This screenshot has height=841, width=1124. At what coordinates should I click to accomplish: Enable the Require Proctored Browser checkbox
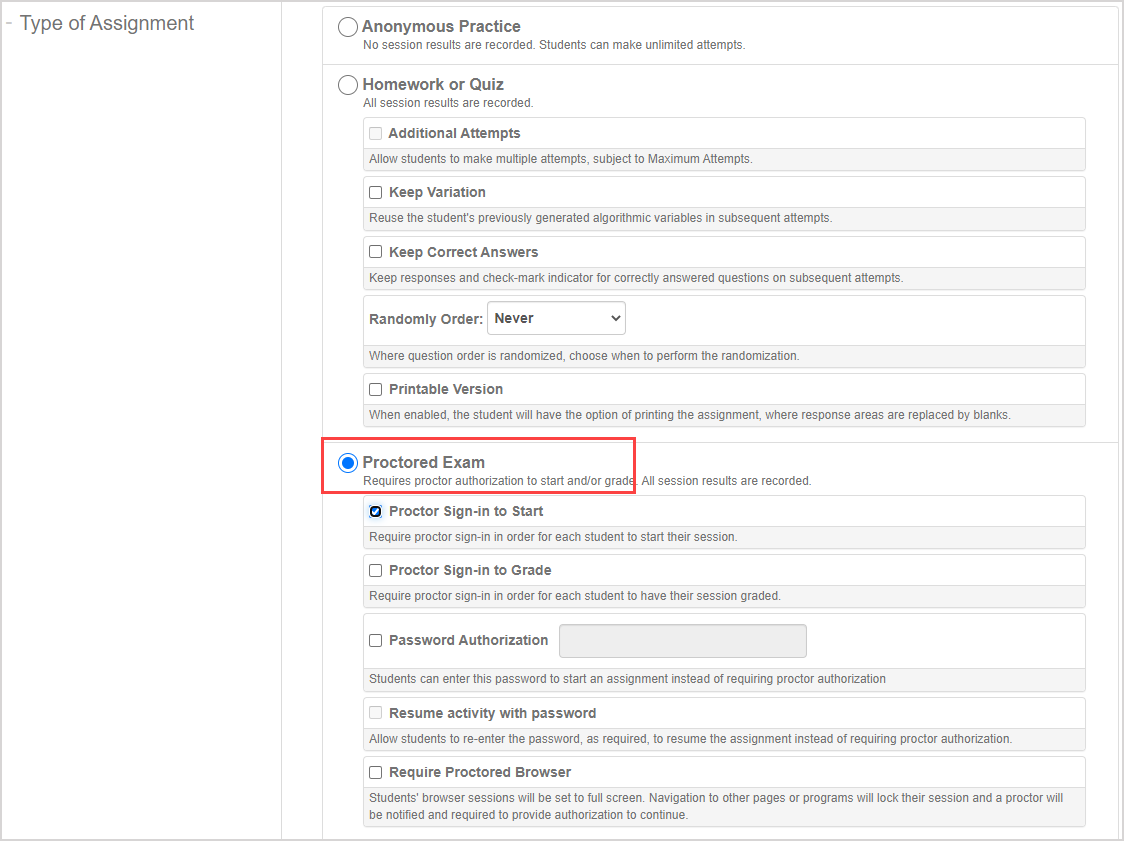coord(376,772)
